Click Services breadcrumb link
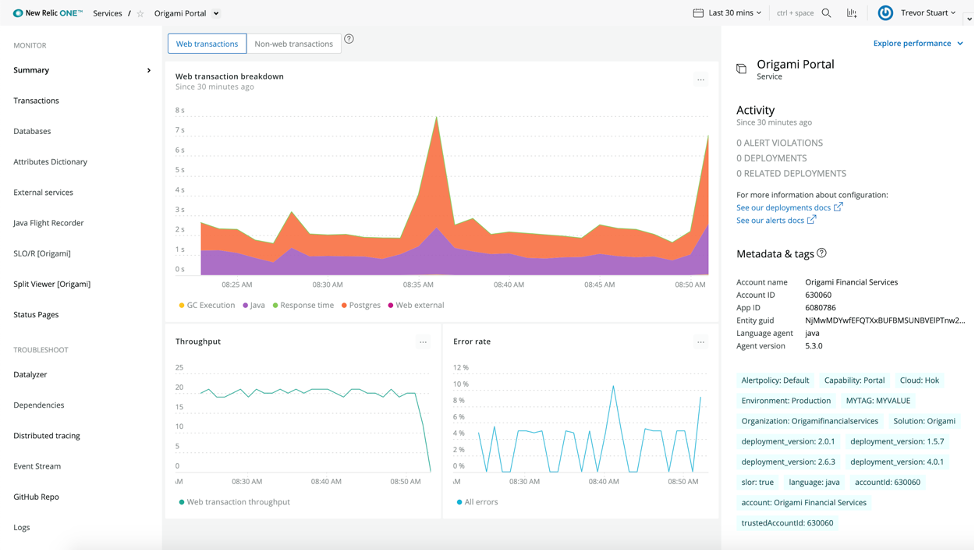Image resolution: width=974 pixels, height=550 pixels. click(x=107, y=13)
